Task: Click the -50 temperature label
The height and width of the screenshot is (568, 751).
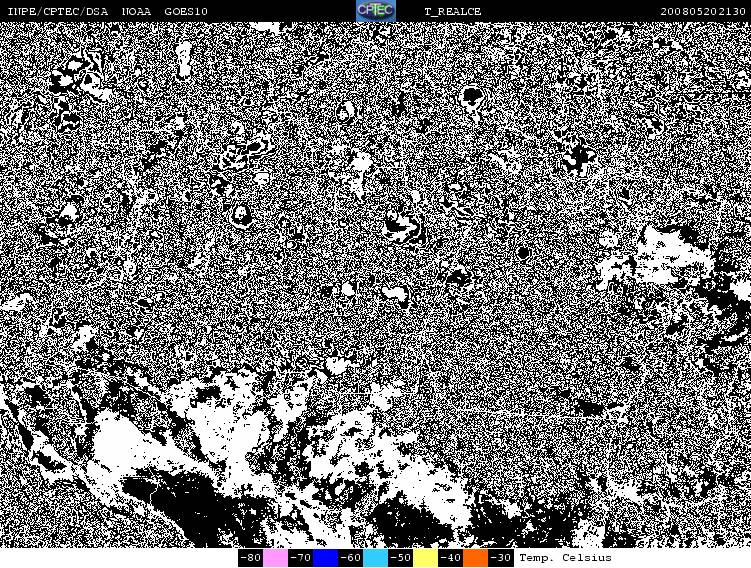Action: [x=400, y=558]
